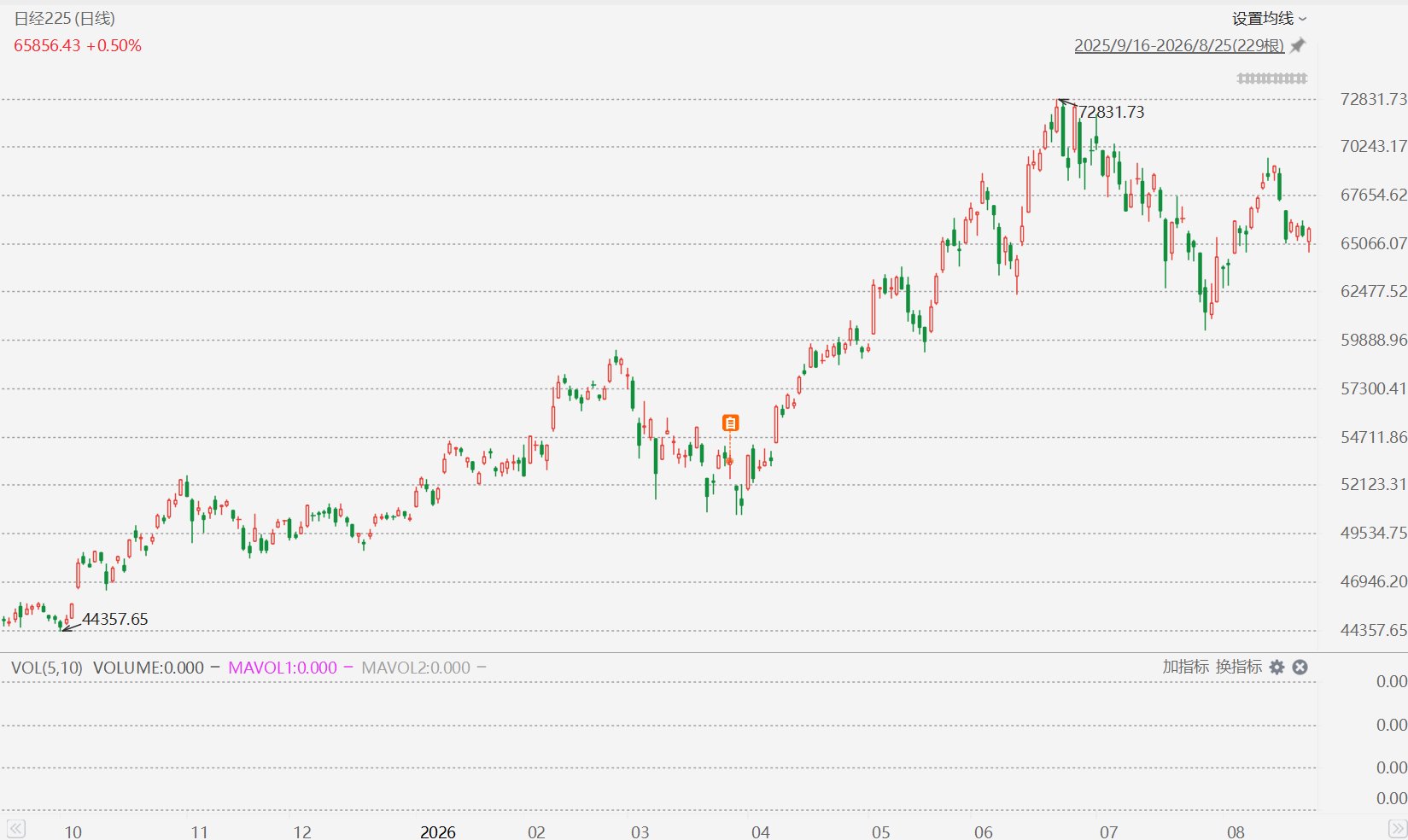Click the VOLUME:0.000 readout
Image resolution: width=1408 pixels, height=840 pixels.
pyautogui.click(x=149, y=668)
